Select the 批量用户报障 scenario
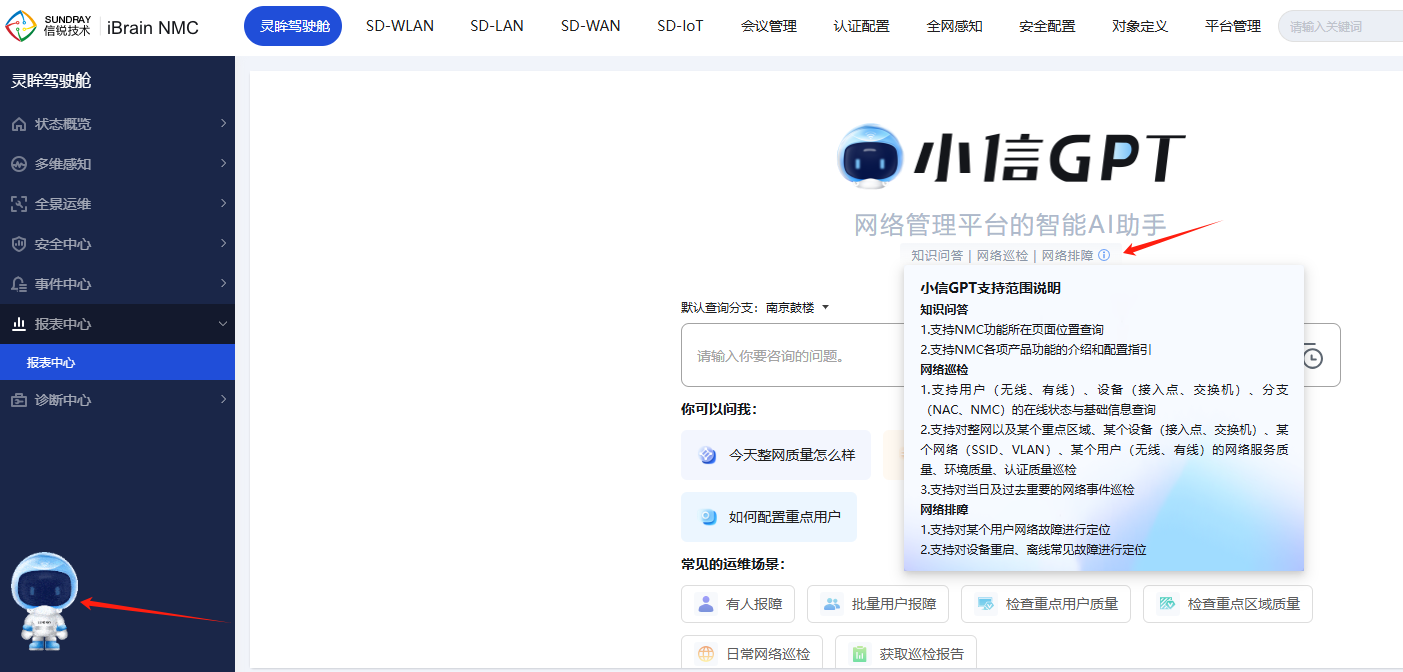1403x672 pixels. click(x=878, y=604)
